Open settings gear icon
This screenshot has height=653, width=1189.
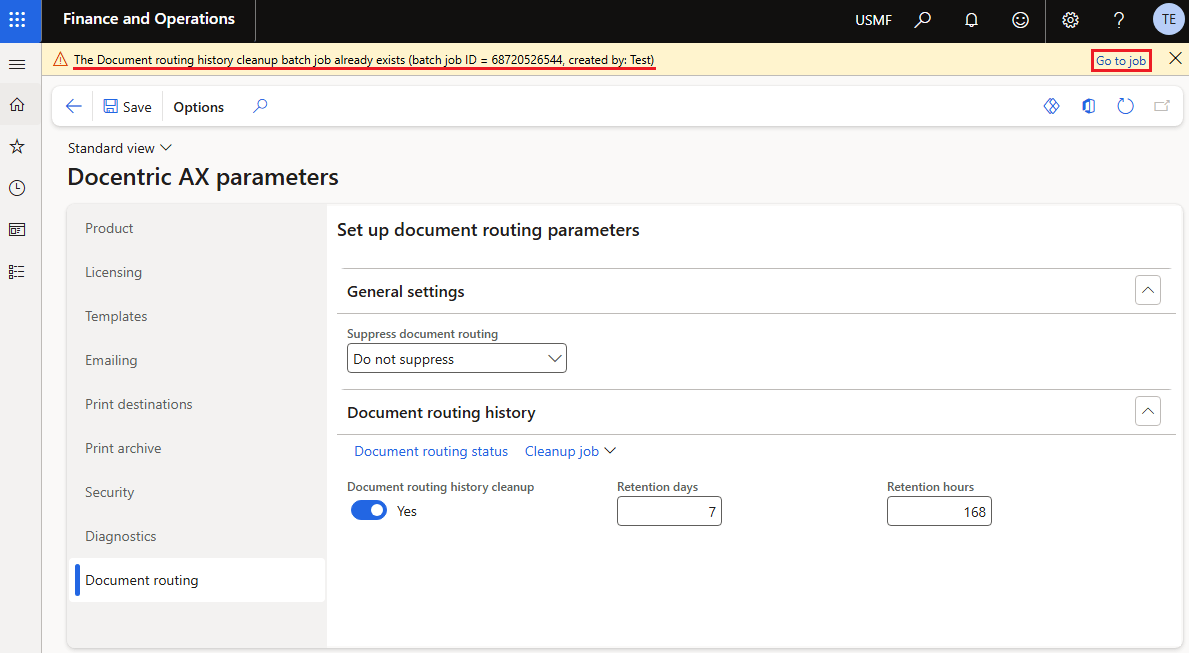pyautogui.click(x=1070, y=20)
